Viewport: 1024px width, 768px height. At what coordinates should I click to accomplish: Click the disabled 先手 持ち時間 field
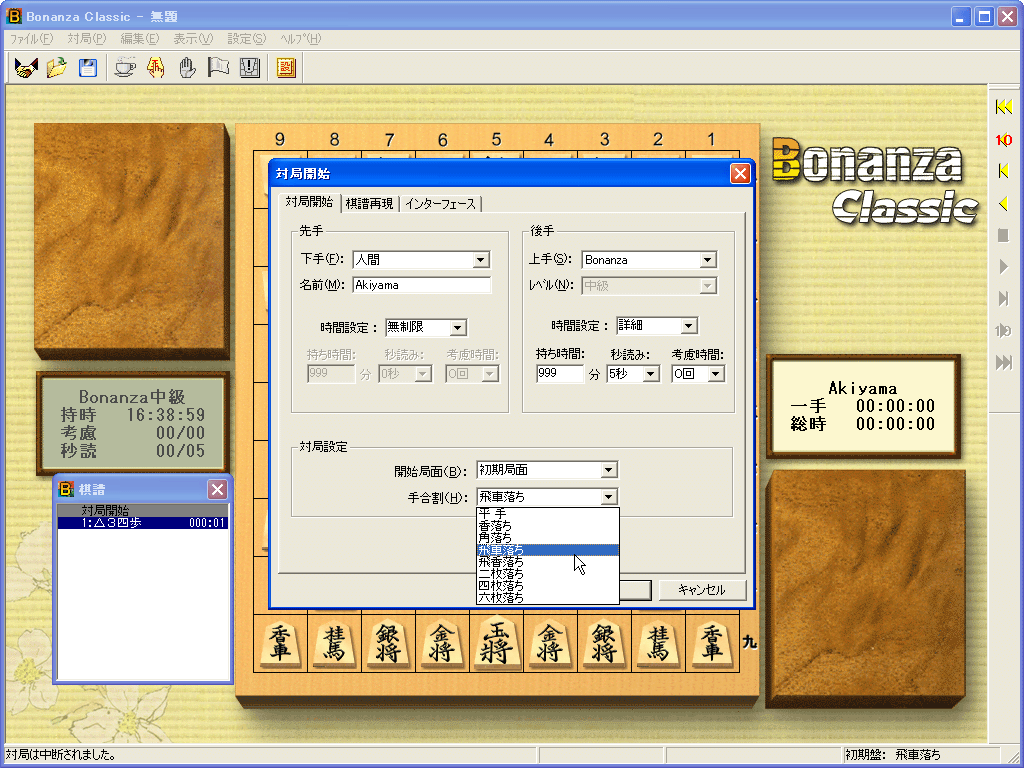[331, 374]
